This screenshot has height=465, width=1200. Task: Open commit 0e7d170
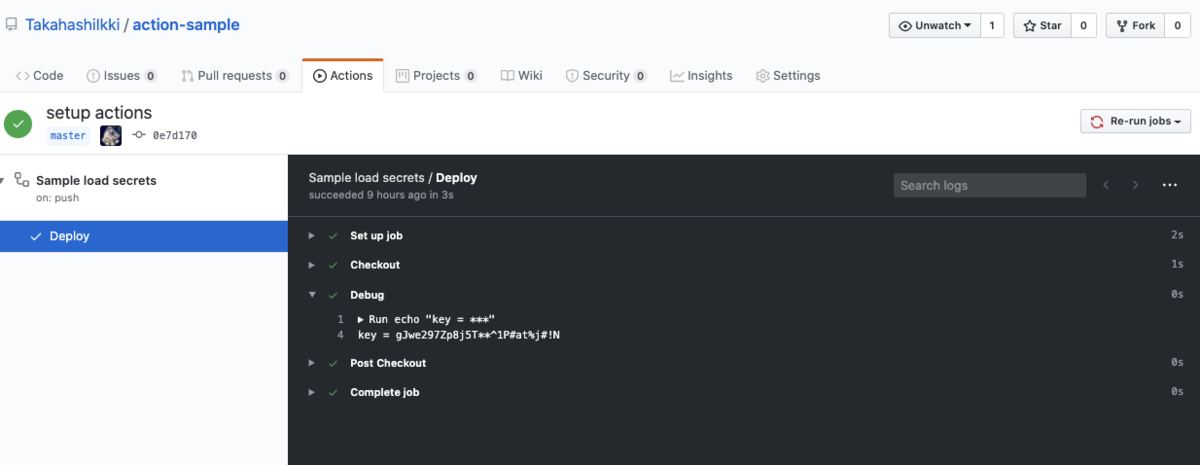(x=175, y=135)
